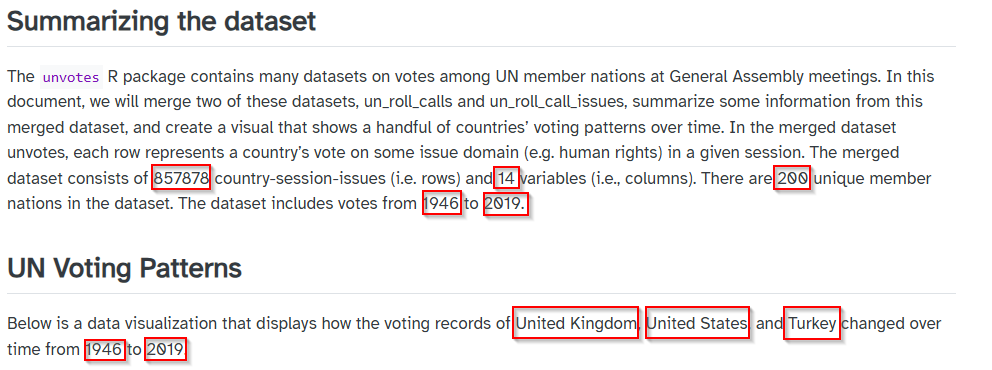Screen dimensions: 992x370
Task: Click the highlighted United States text
Action: pos(697,324)
